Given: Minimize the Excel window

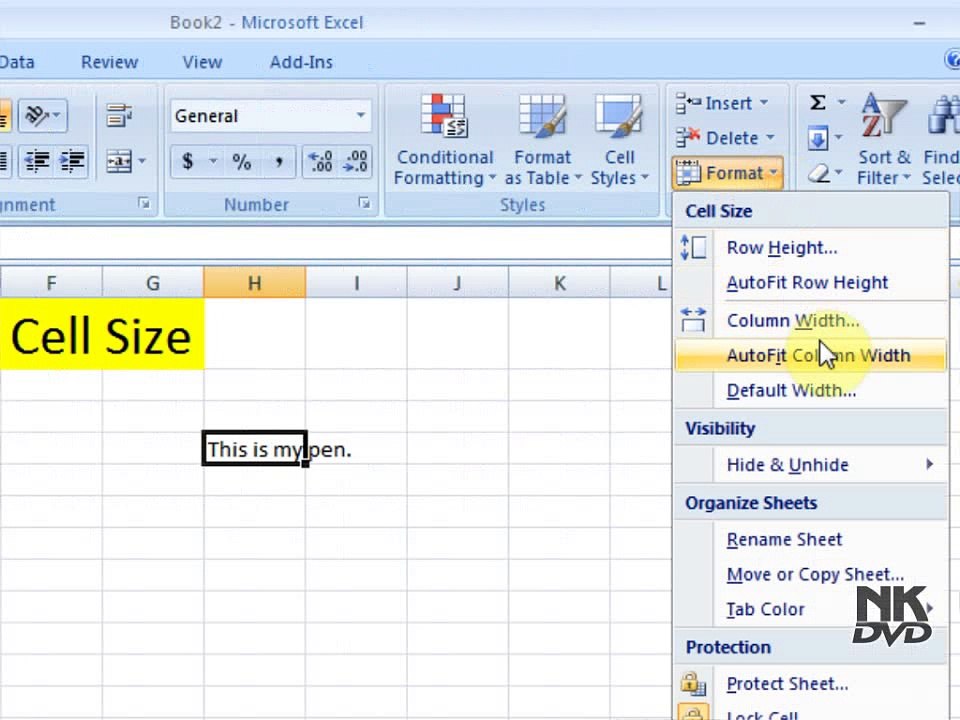Looking at the screenshot, I should pos(919,23).
